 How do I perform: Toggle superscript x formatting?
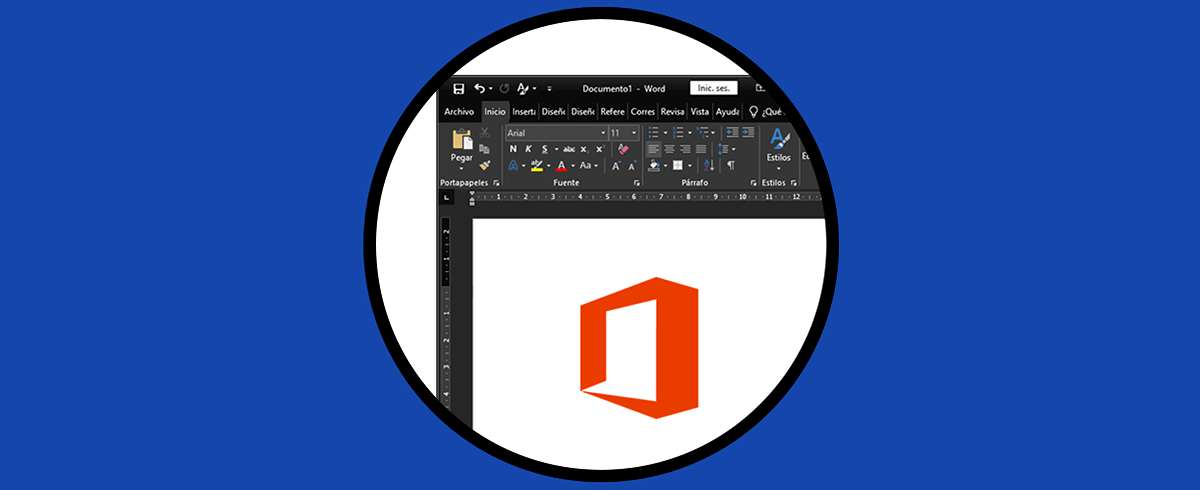[600, 149]
